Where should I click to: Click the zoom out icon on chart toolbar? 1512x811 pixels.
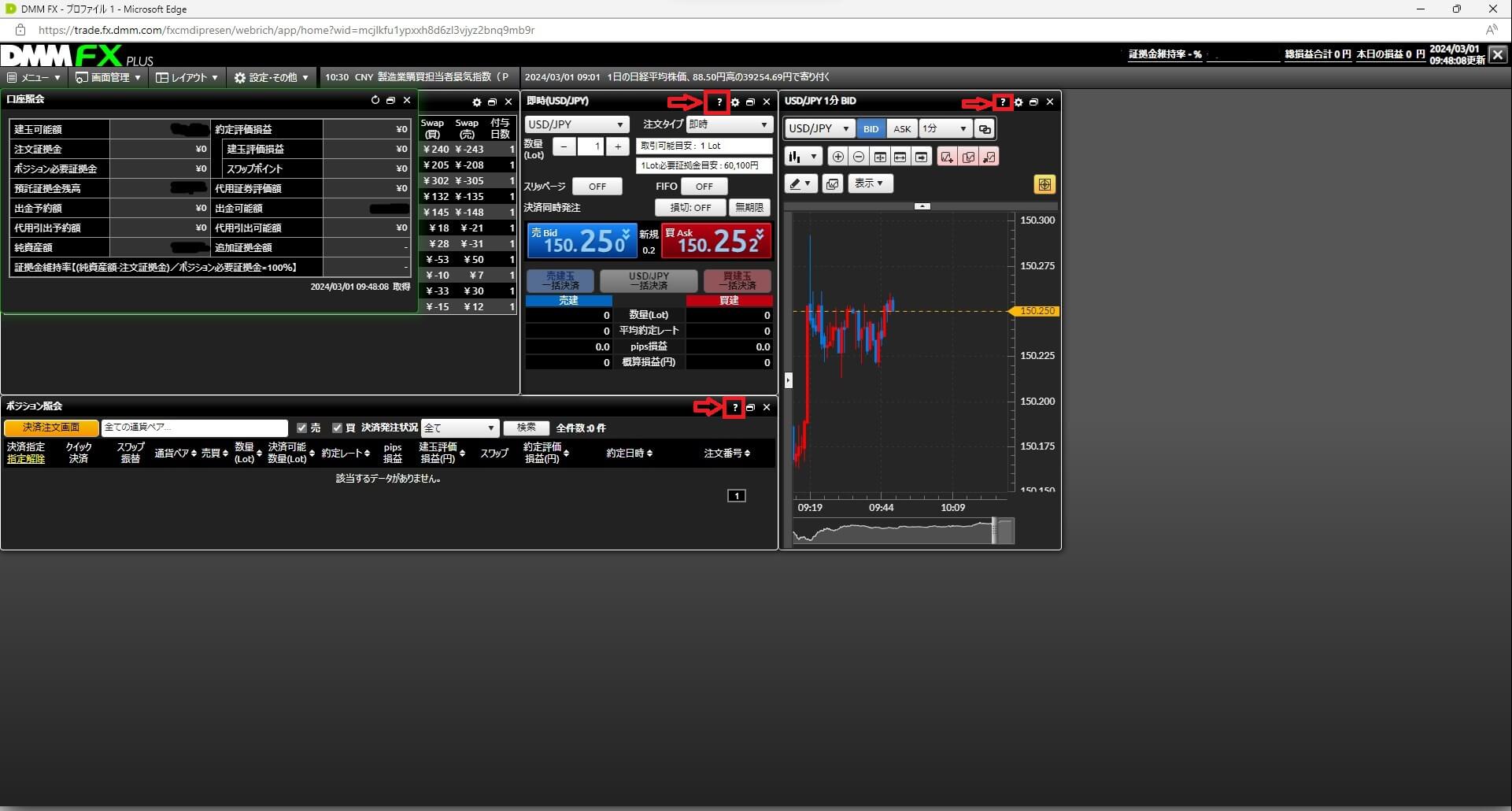859,157
